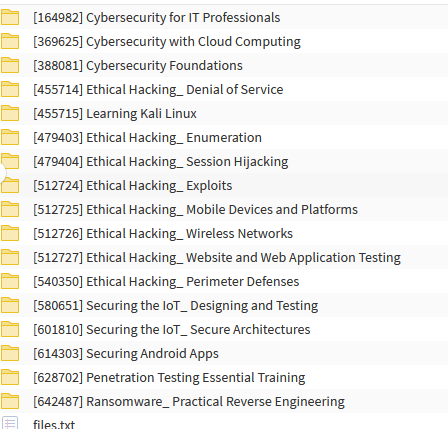
Task: Select folder icon for Learning Kali Linux
Action: (x=10, y=113)
